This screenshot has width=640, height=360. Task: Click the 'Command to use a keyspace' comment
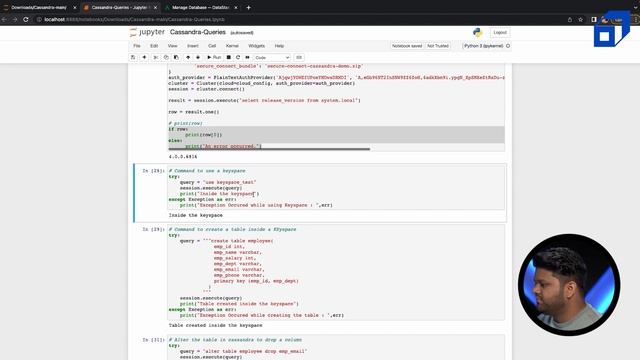207,171
